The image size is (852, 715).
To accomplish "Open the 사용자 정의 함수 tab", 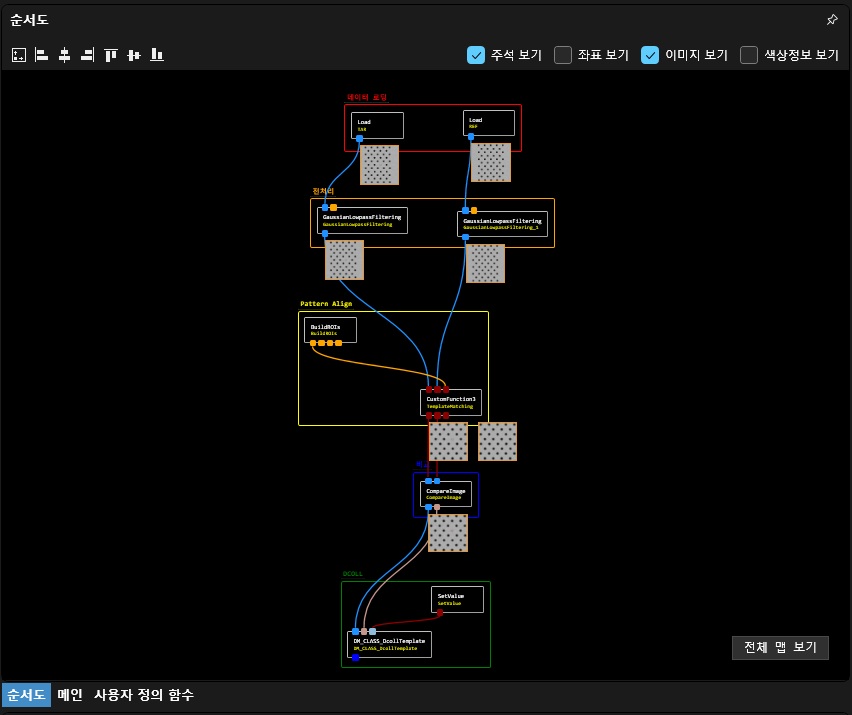I will click(x=143, y=695).
